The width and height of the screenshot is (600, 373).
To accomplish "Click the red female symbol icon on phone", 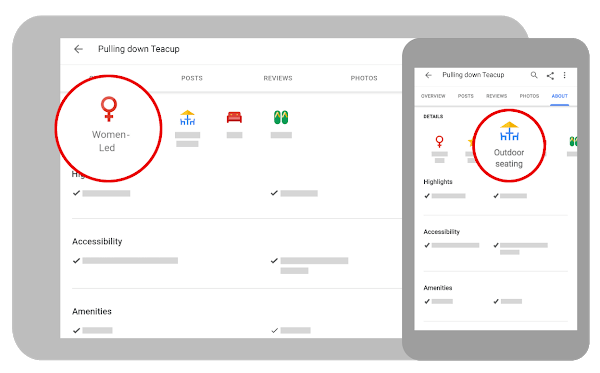I will (439, 142).
